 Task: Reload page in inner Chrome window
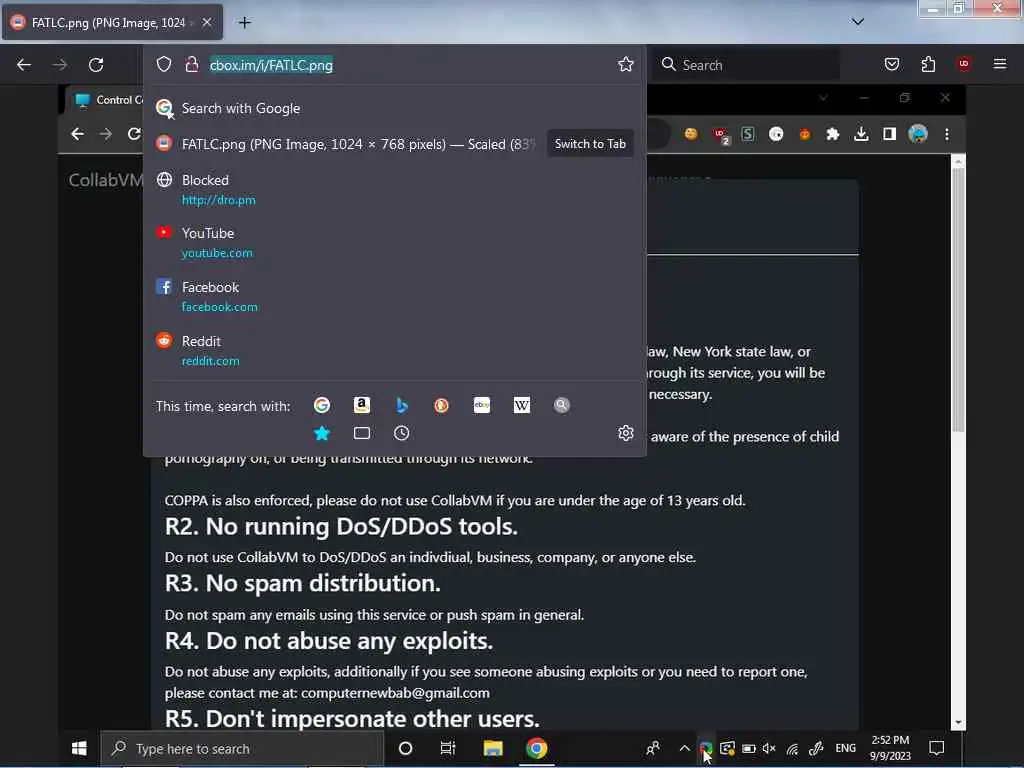[135, 134]
